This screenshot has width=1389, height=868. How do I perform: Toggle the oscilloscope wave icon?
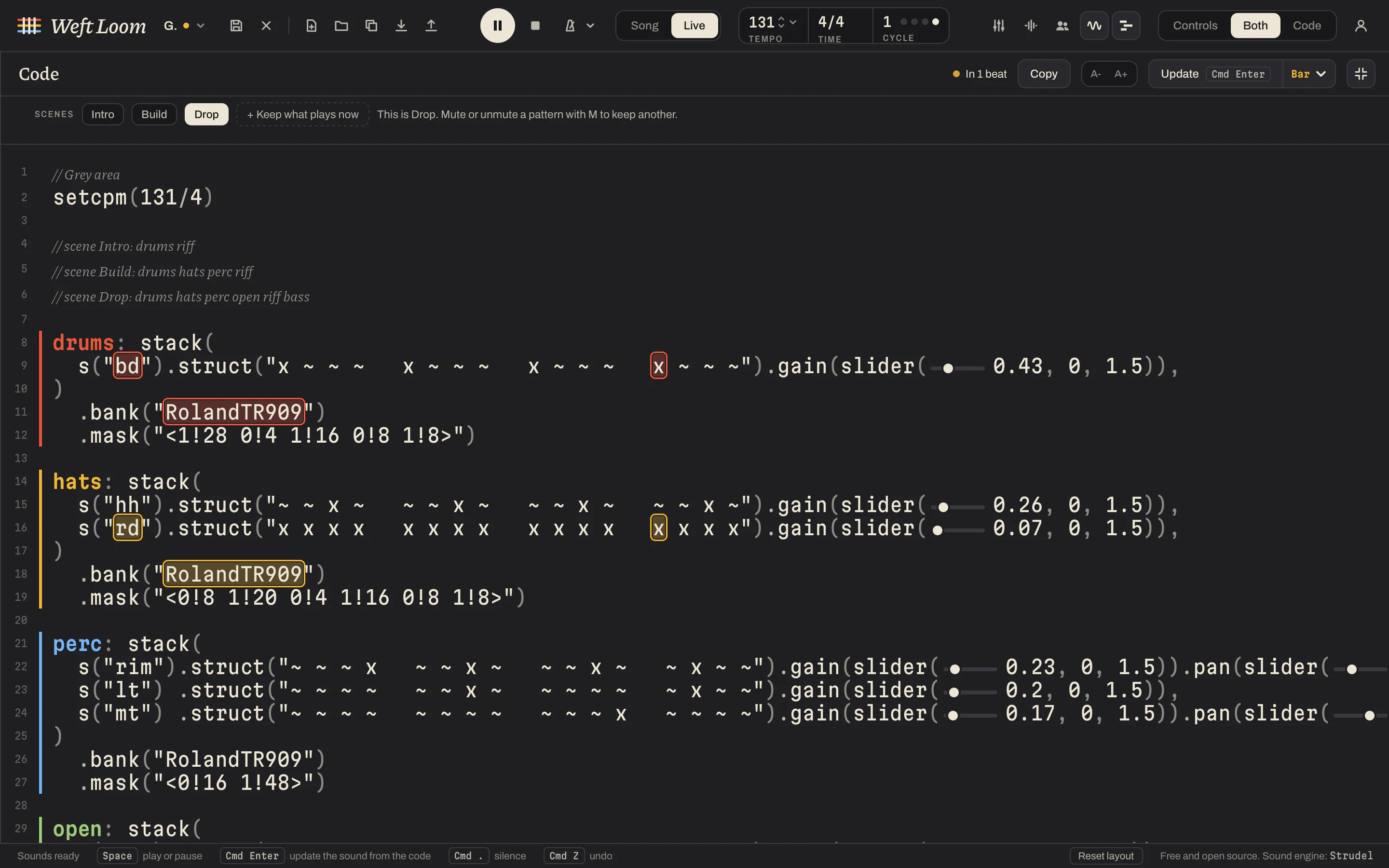click(x=1094, y=25)
